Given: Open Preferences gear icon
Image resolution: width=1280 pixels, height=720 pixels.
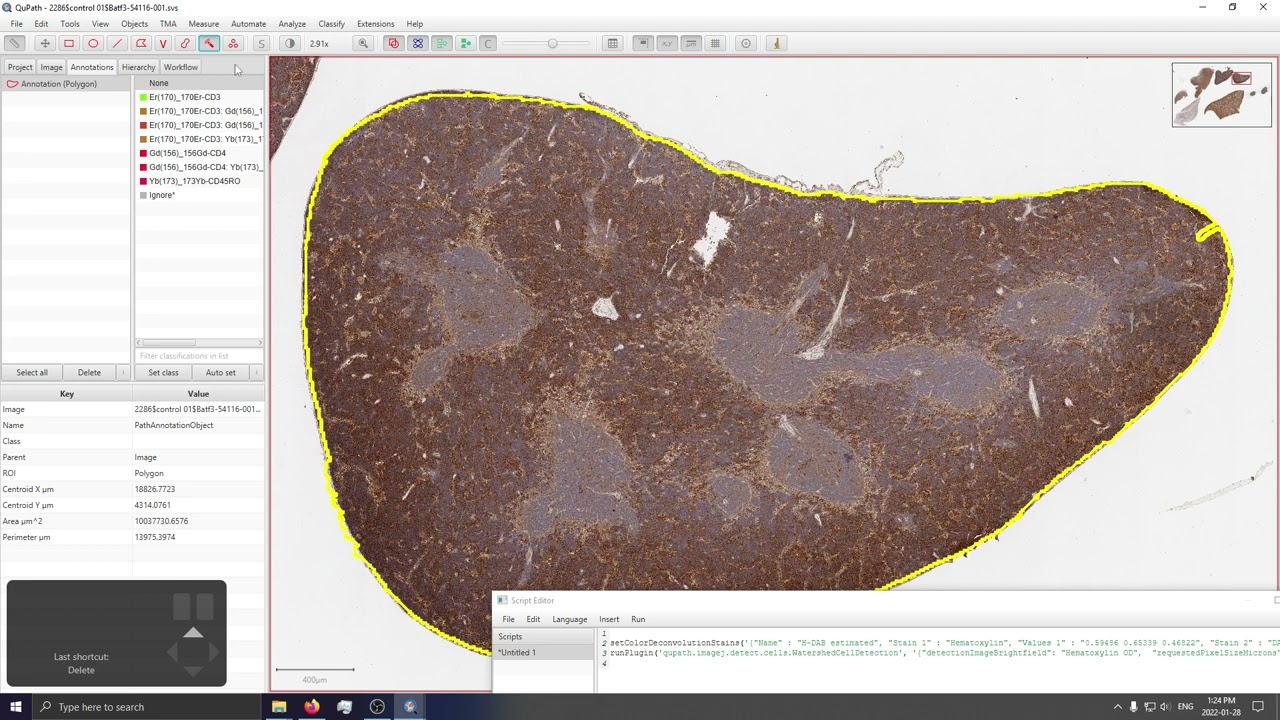Looking at the screenshot, I should [745, 43].
